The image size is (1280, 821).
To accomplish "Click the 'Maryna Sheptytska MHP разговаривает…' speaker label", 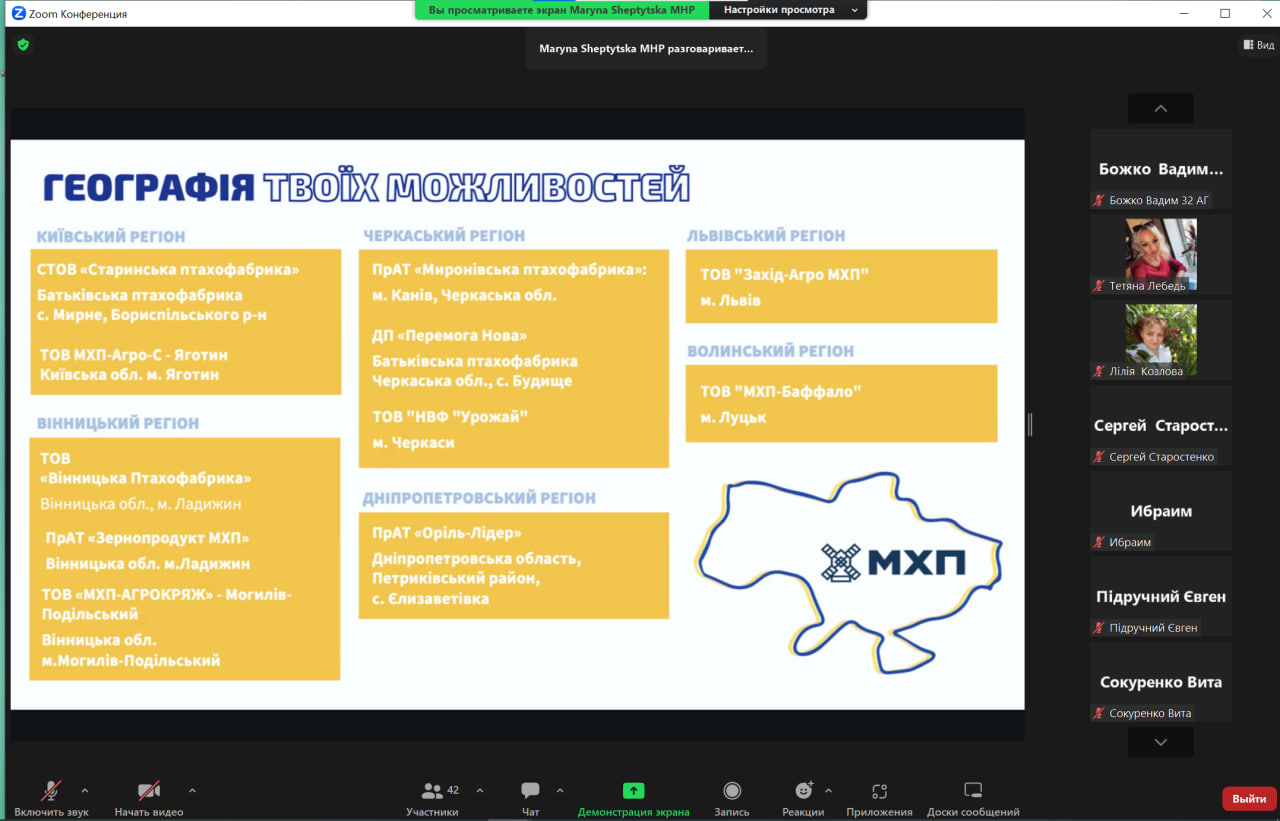I will [x=646, y=48].
